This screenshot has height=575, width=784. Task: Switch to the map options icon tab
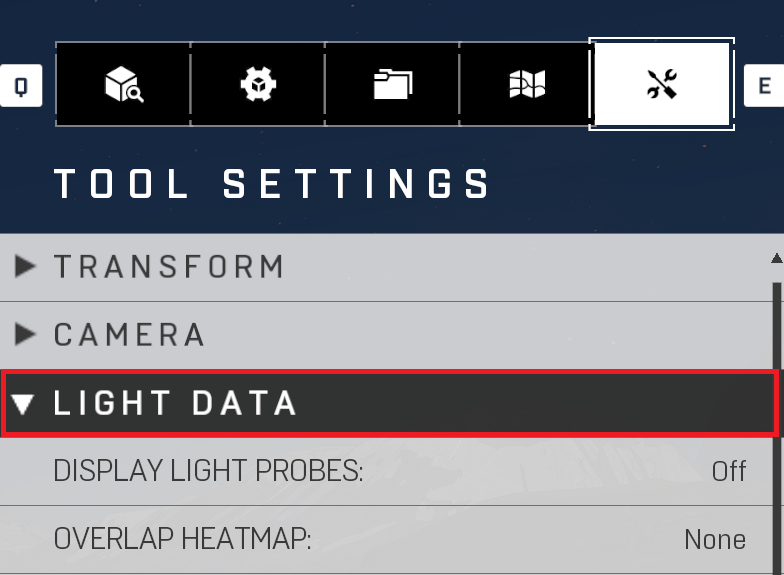(x=526, y=84)
